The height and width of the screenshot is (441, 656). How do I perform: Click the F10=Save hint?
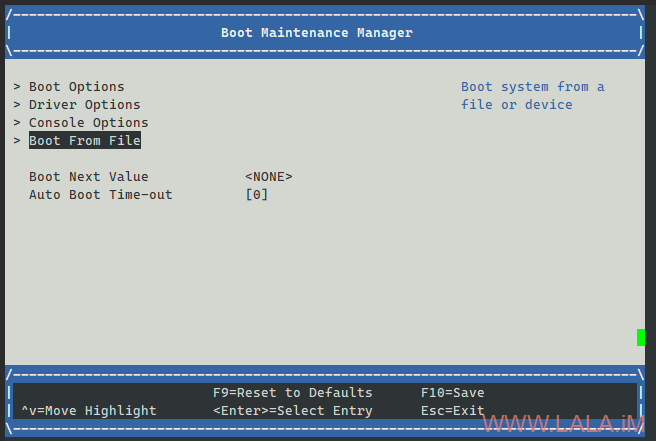453,392
